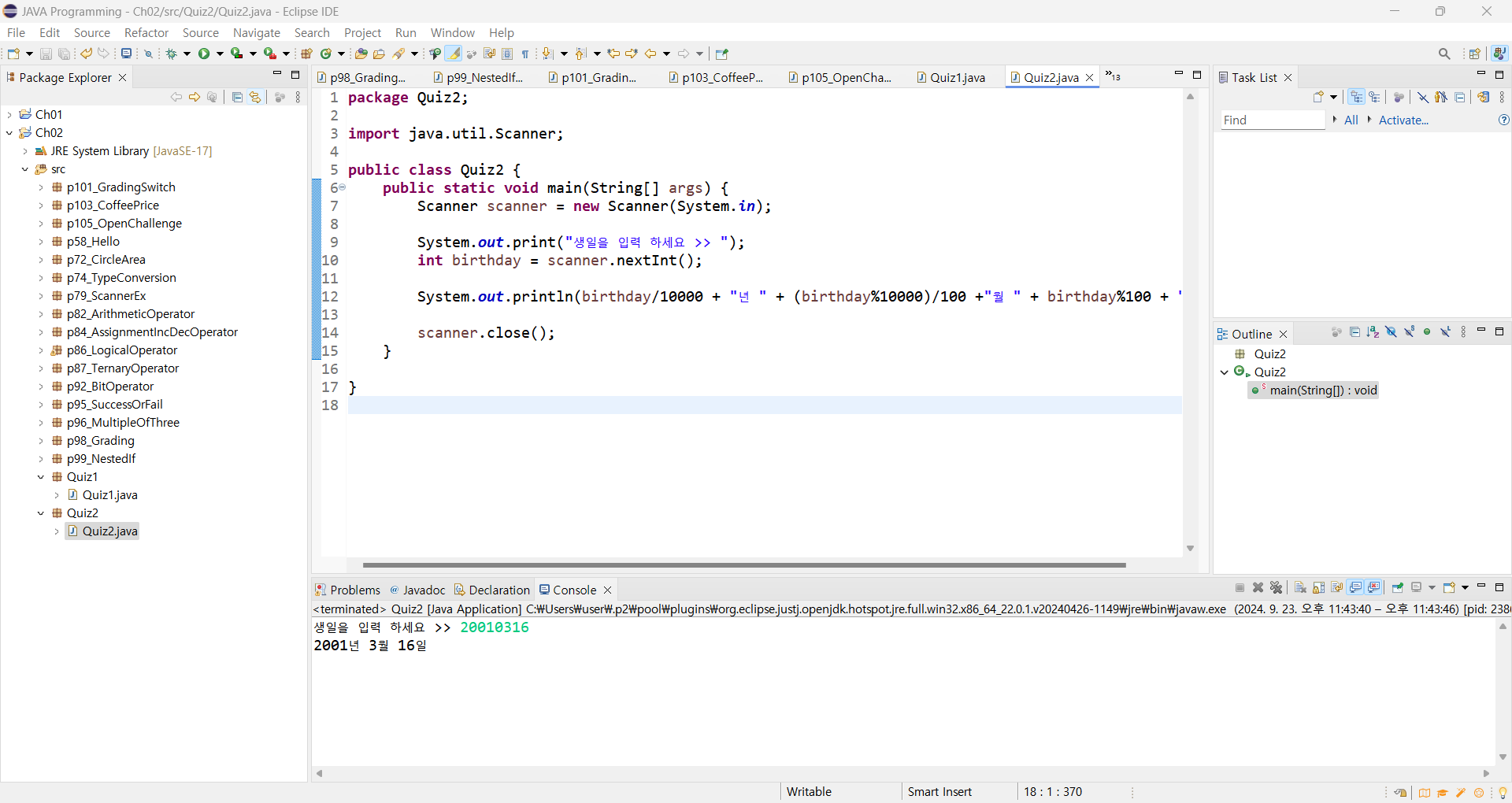
Task: Show hidden editor tabs list
Action: 1113,76
